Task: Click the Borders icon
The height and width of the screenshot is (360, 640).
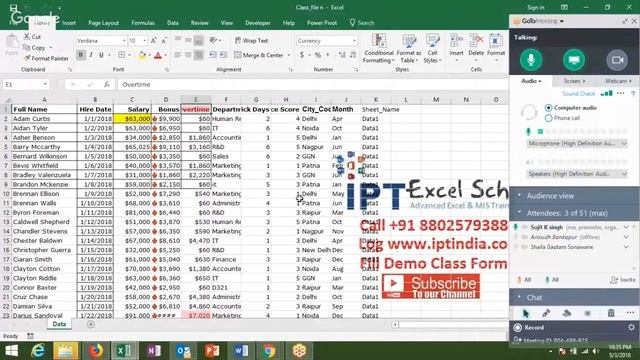Action: point(122,55)
